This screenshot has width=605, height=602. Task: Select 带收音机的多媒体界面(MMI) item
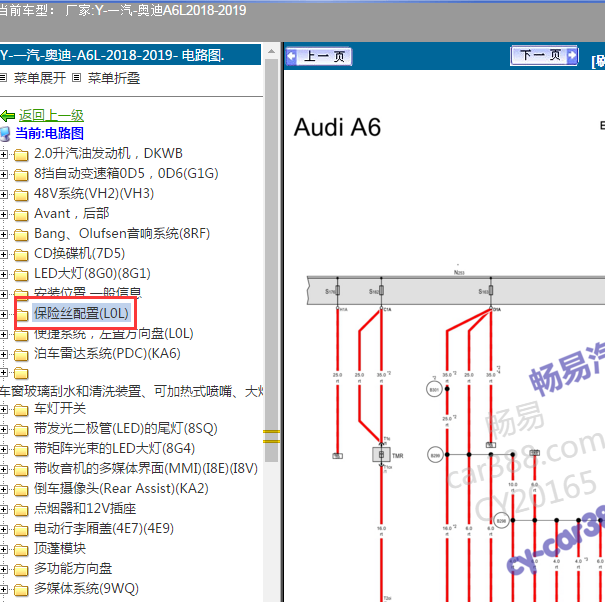(146, 469)
